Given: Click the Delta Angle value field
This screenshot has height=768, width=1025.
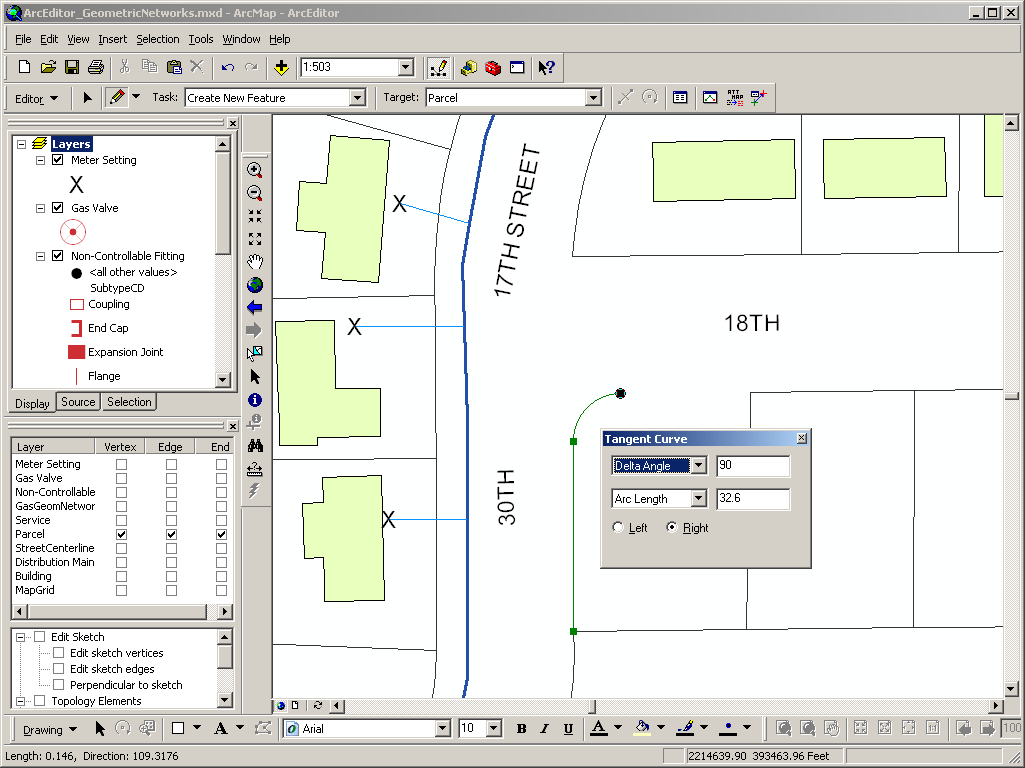Looking at the screenshot, I should (x=752, y=465).
